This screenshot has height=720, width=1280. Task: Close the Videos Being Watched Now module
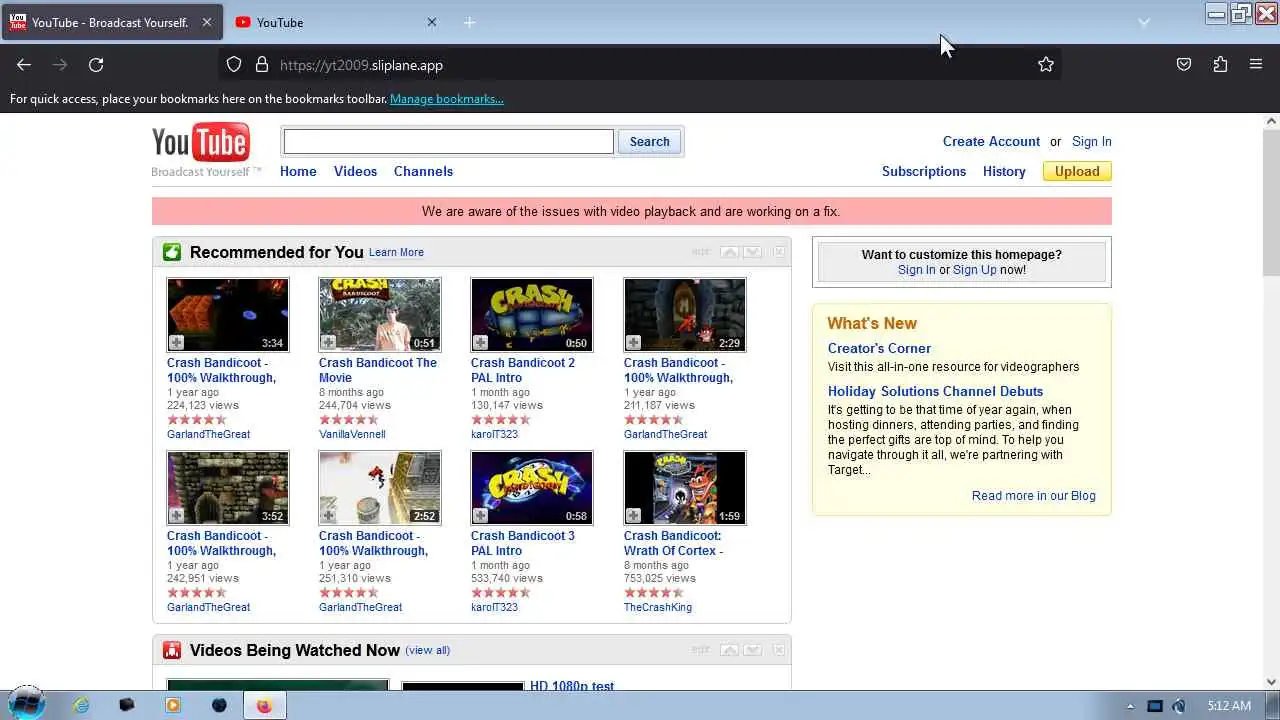[x=779, y=650]
